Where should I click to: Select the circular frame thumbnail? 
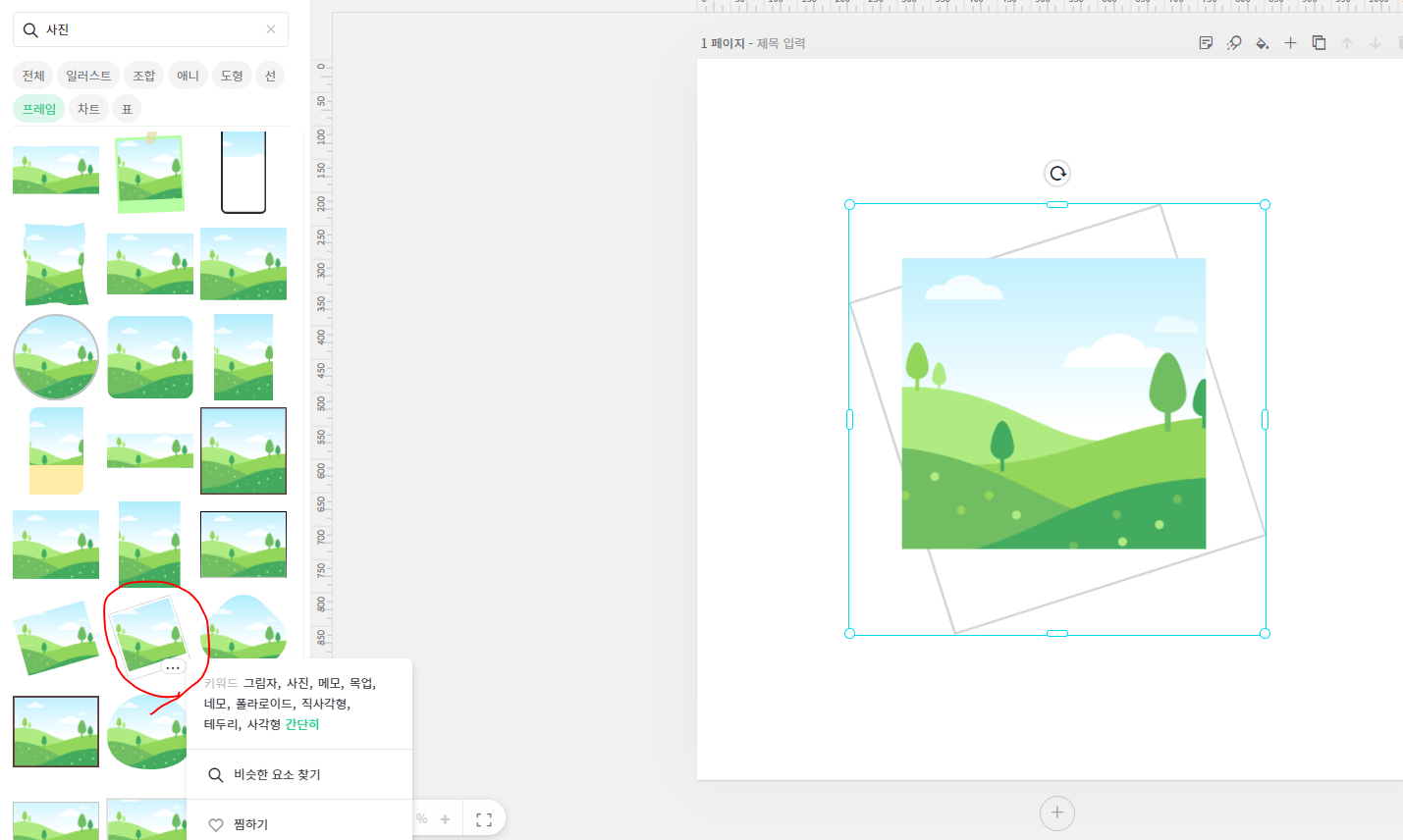tap(56, 357)
